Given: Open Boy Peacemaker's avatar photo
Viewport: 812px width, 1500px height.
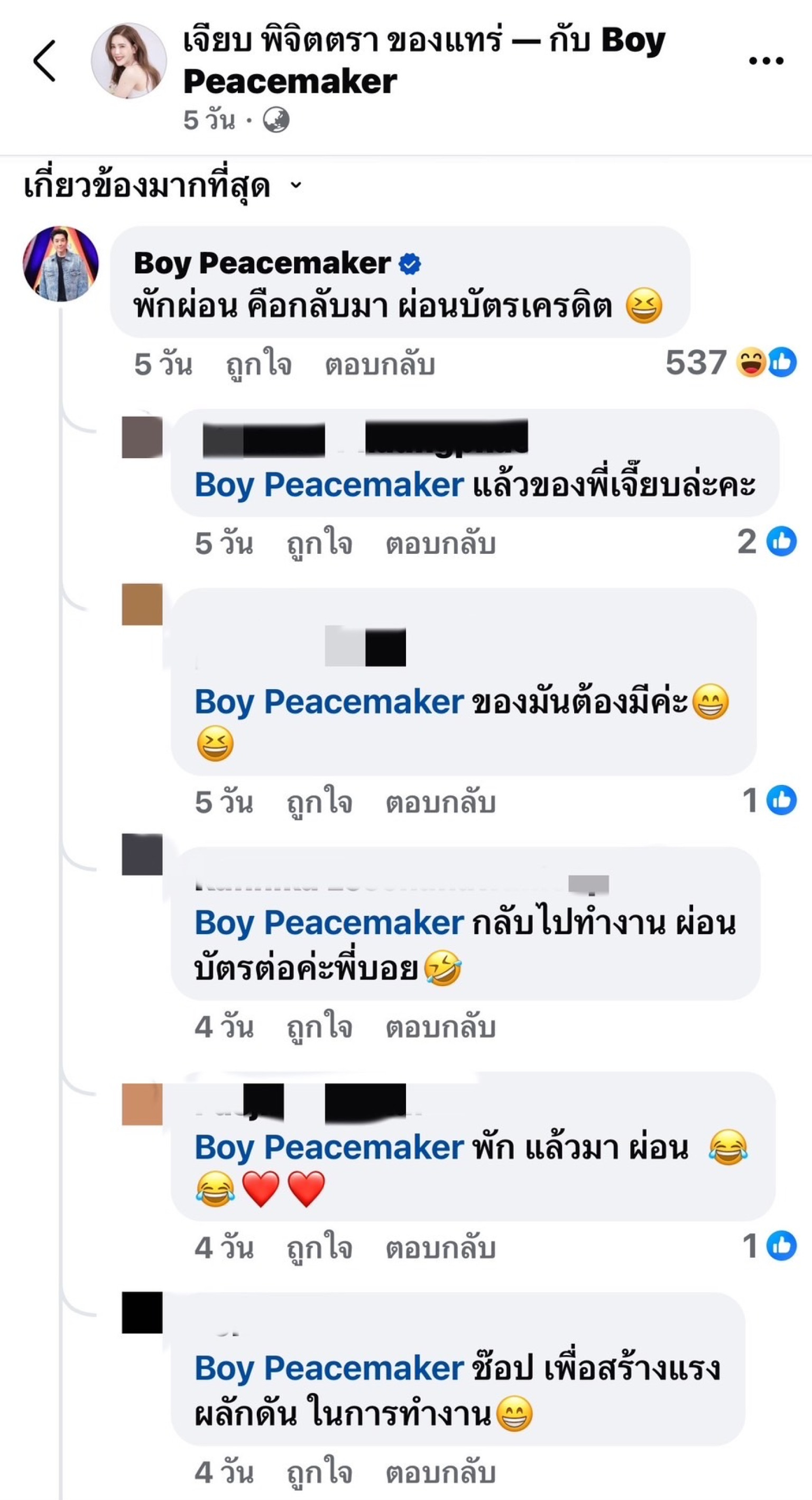Looking at the screenshot, I should 61,264.
